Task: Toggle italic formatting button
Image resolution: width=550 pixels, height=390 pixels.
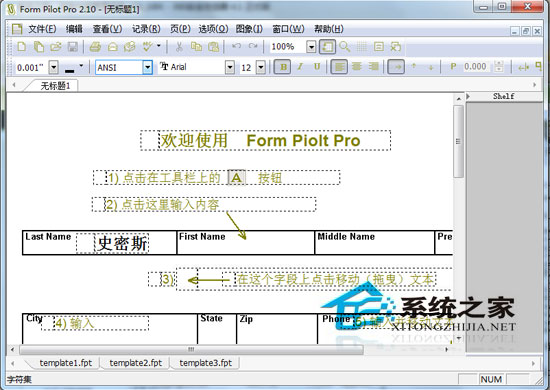Action: 300,66
